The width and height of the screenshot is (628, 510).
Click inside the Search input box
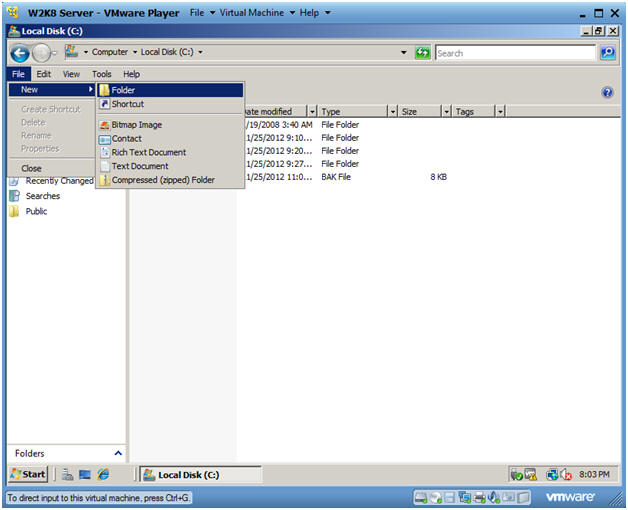point(515,53)
